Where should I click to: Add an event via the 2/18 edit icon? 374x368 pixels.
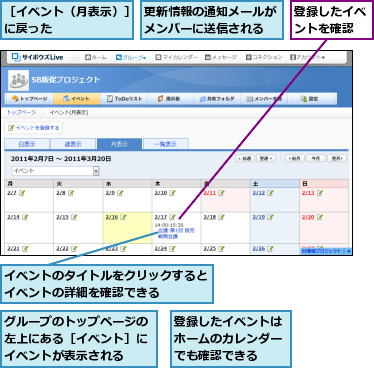click(222, 217)
